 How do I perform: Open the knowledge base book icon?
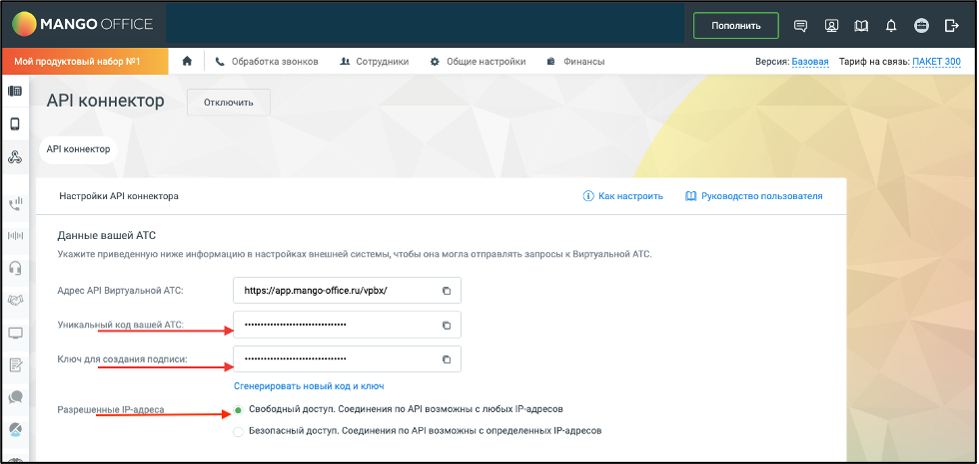tap(861, 26)
